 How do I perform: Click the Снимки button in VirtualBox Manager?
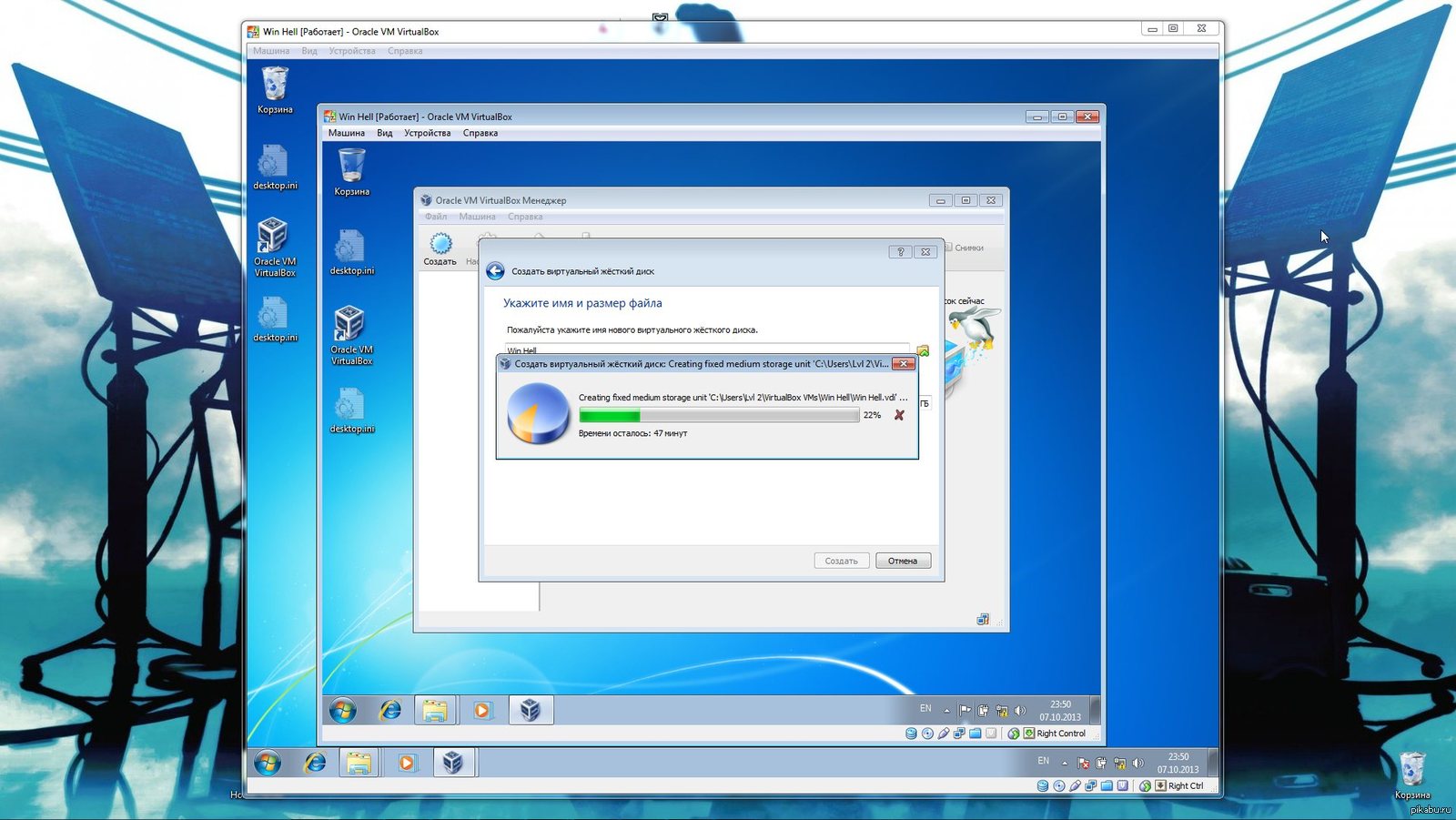(965, 248)
